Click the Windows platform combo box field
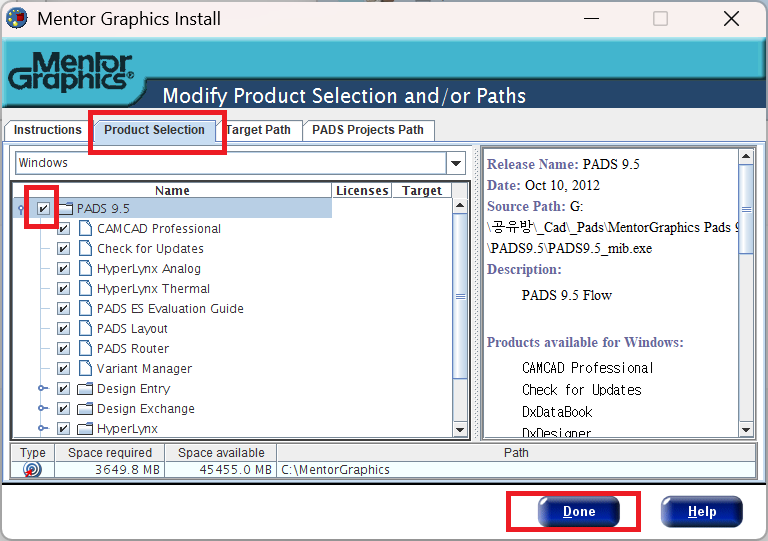Screen dimensions: 768x541 click(231, 163)
